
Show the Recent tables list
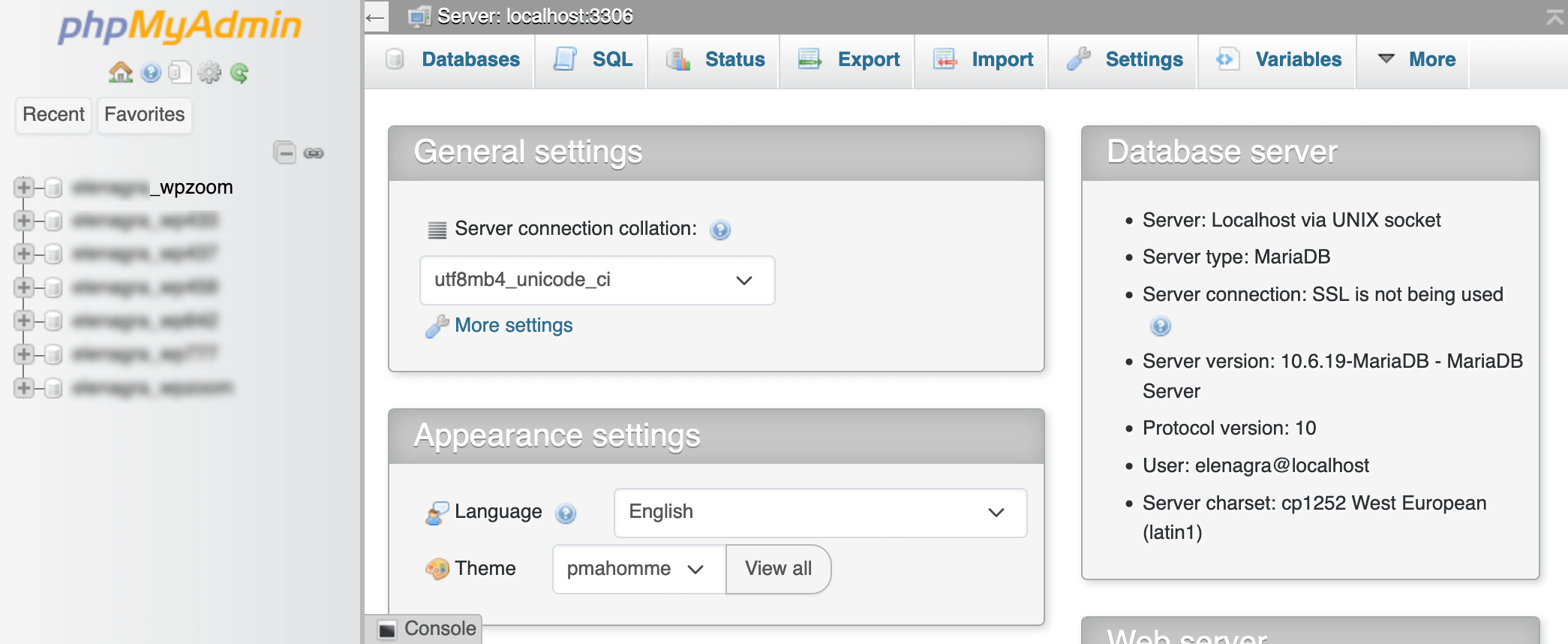pos(53,115)
